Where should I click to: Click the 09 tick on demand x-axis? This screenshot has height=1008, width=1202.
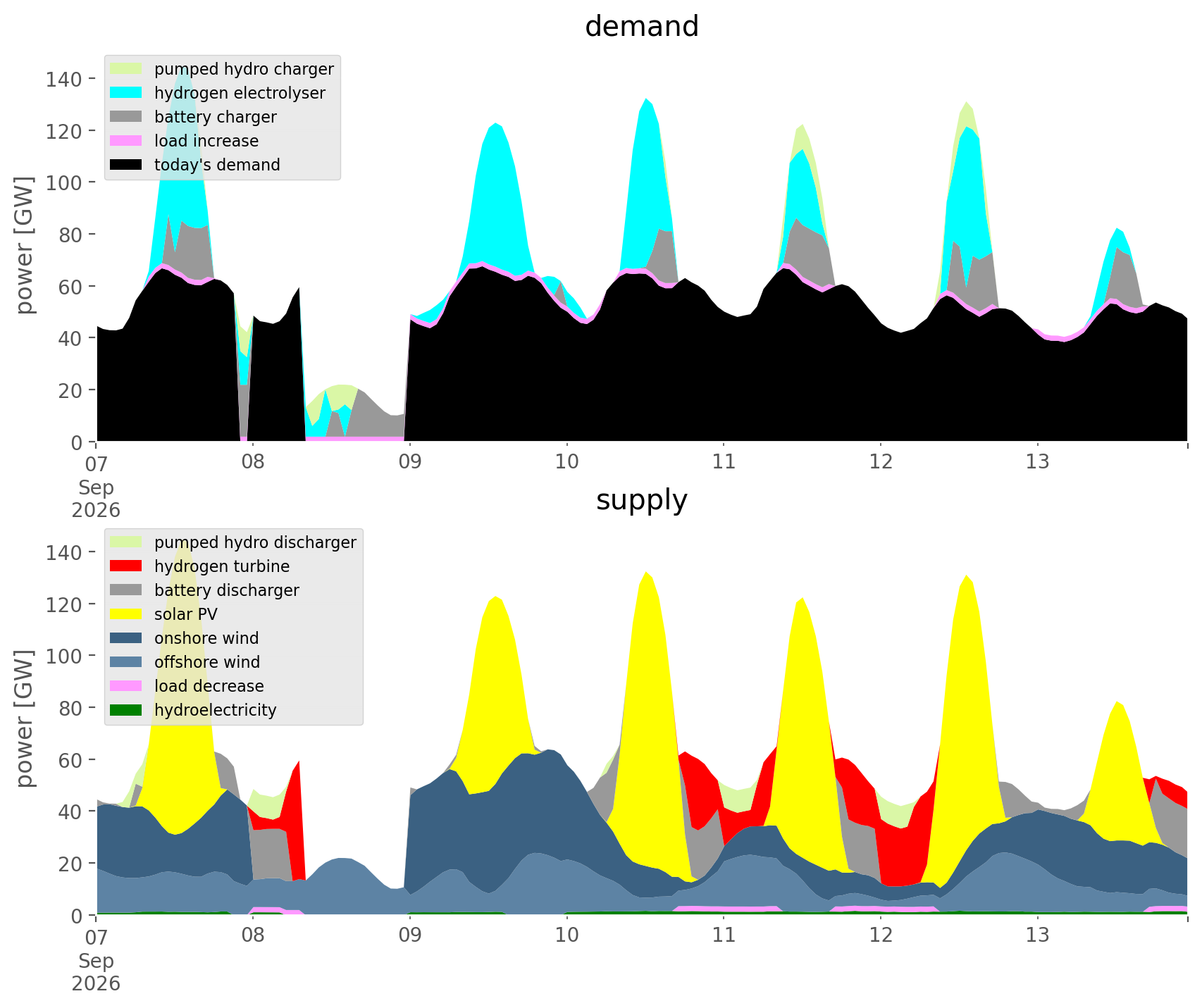coord(410,462)
